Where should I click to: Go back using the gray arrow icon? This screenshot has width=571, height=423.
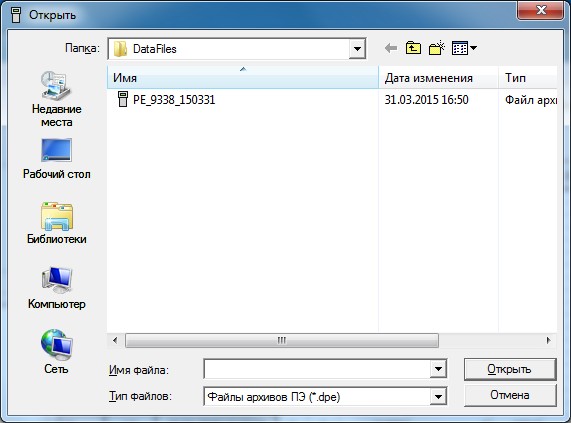391,48
